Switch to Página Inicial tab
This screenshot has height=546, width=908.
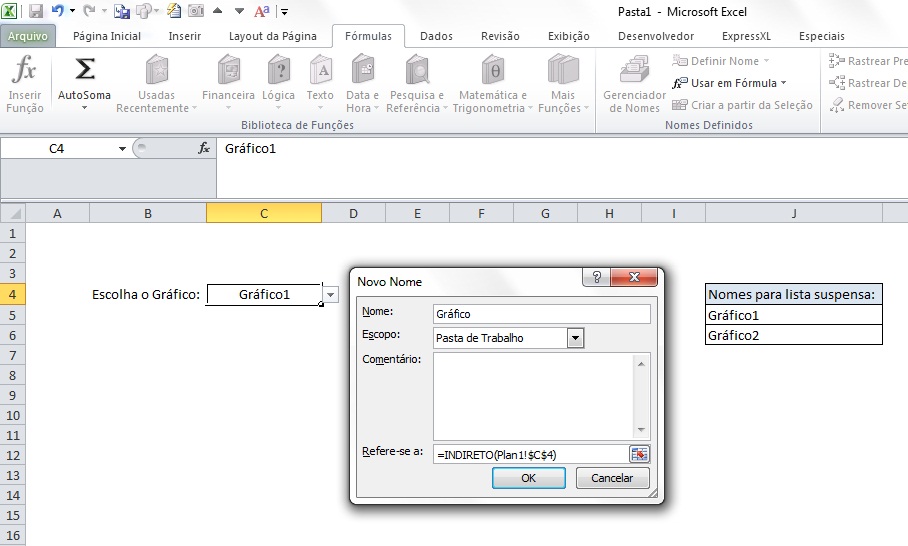pos(107,36)
